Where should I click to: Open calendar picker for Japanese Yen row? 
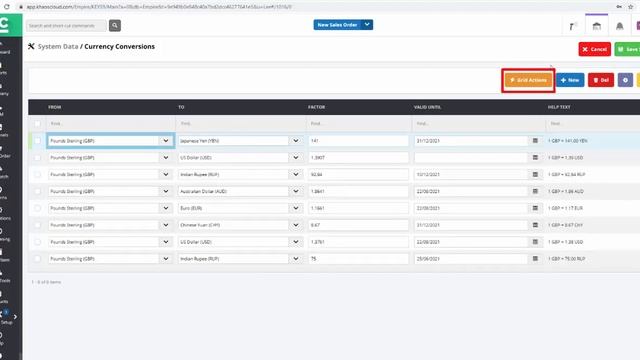[x=535, y=140]
